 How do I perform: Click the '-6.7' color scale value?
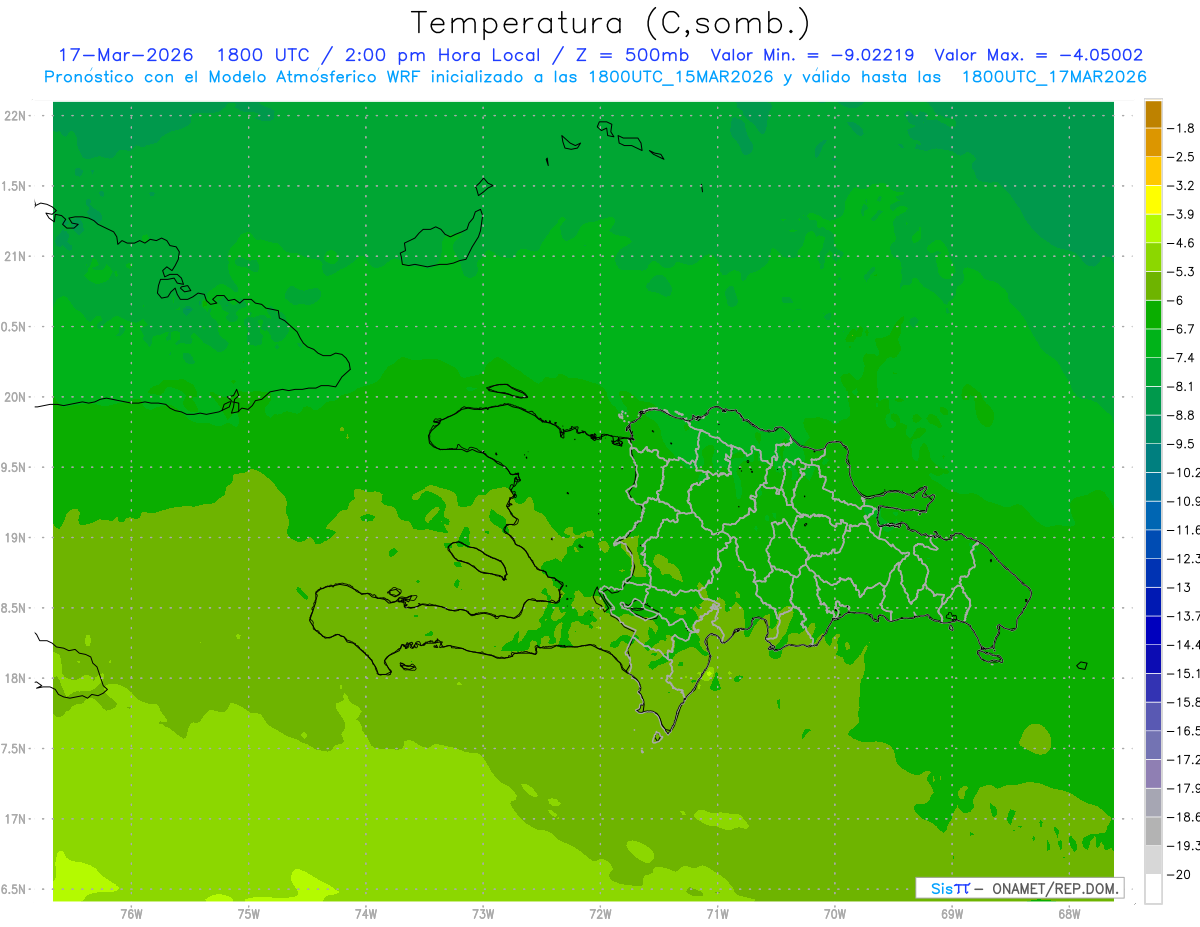1182,329
